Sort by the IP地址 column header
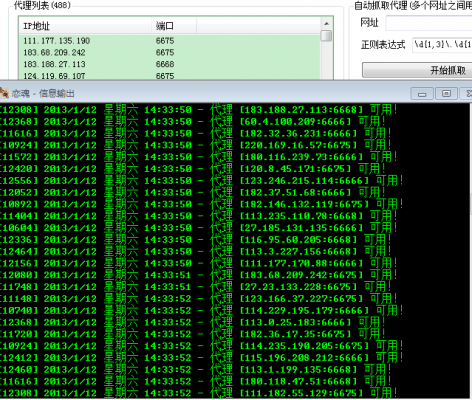This screenshot has height=400, width=472. pyautogui.click(x=85, y=26)
